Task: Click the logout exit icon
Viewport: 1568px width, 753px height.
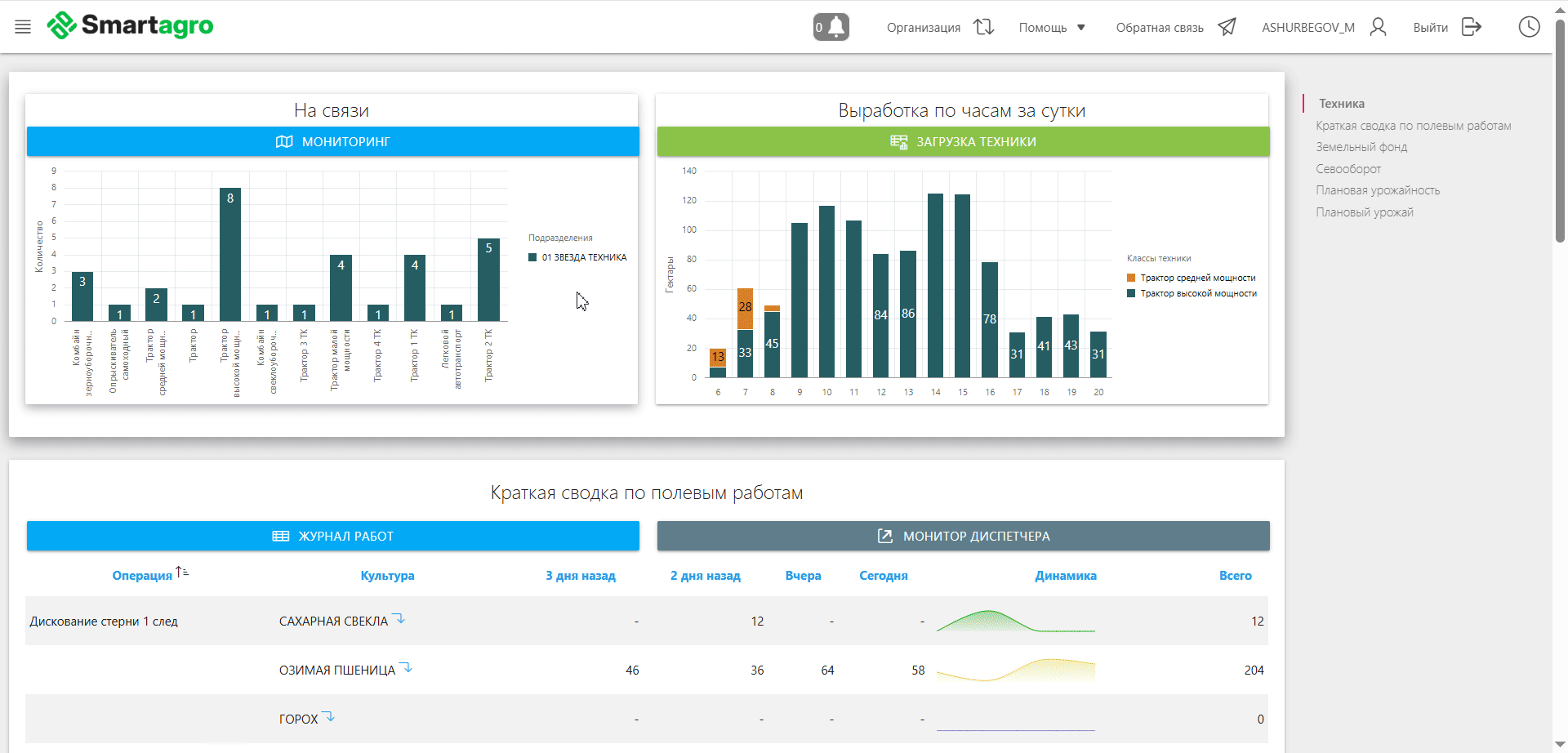Action: pos(1471,27)
